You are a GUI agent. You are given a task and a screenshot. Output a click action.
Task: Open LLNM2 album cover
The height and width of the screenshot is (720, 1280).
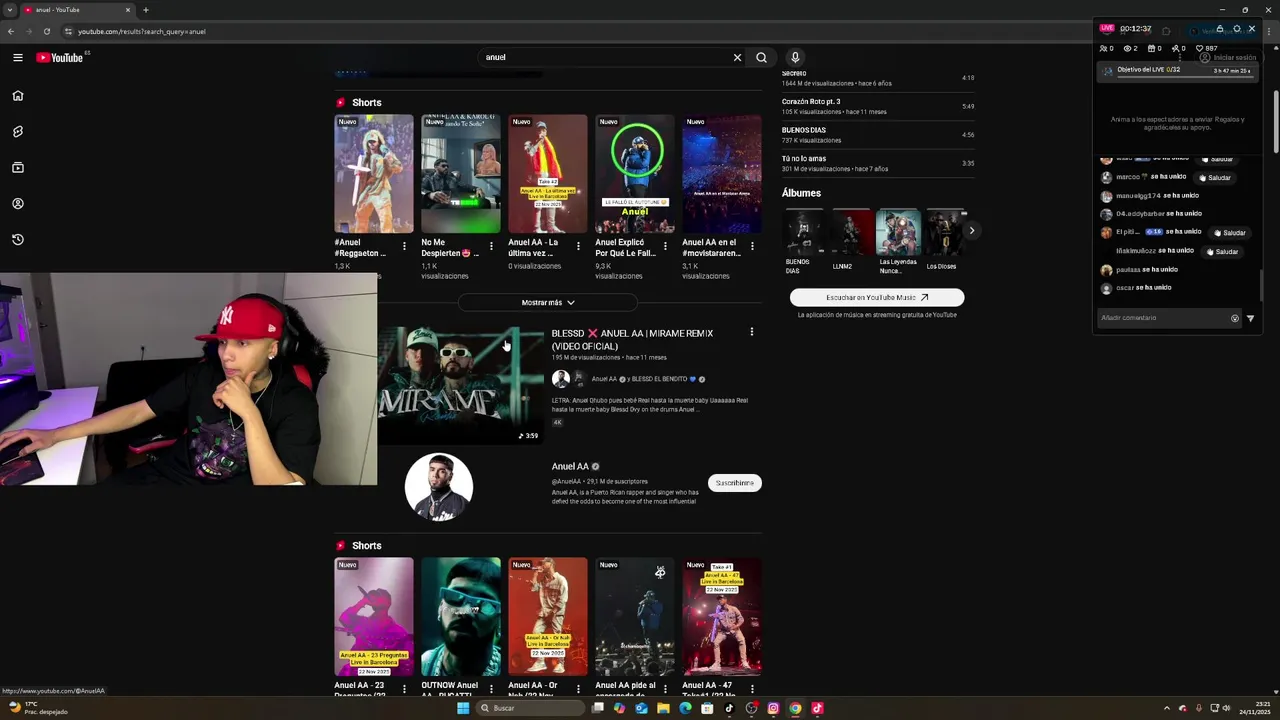(x=851, y=233)
